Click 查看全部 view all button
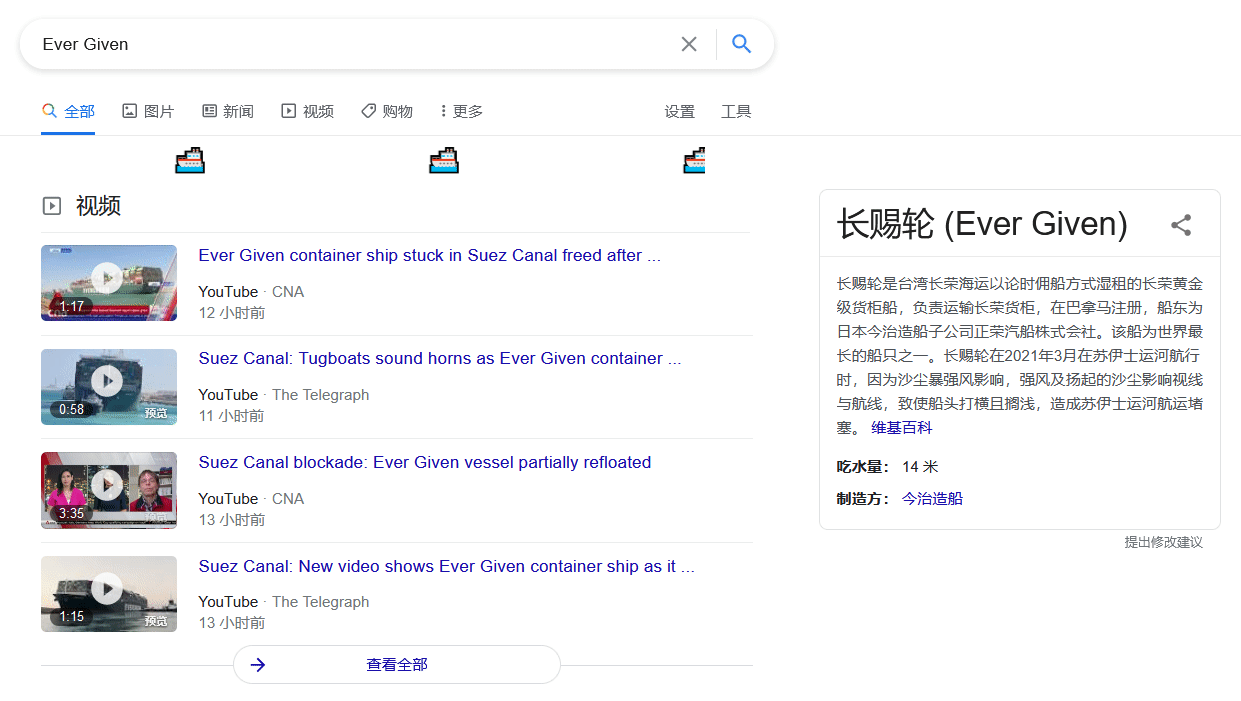Screen dimensions: 1241x701 point(397,665)
